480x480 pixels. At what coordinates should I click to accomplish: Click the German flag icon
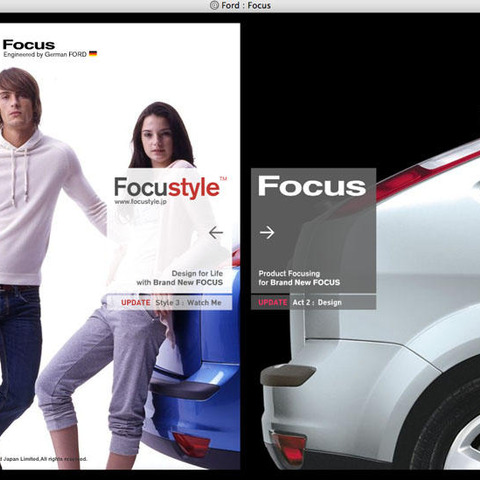(x=93, y=54)
